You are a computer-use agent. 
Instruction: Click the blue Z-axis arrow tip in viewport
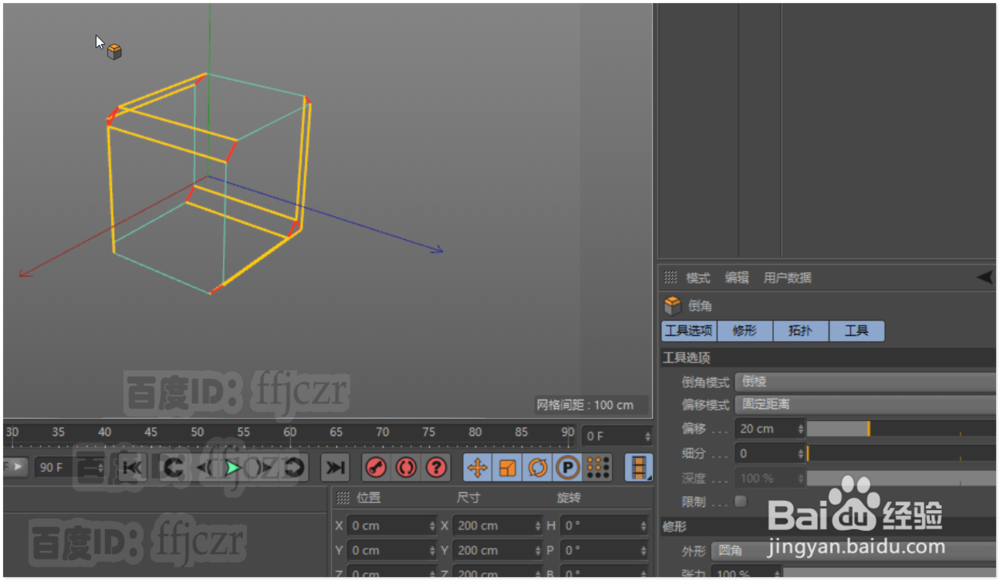[439, 250]
